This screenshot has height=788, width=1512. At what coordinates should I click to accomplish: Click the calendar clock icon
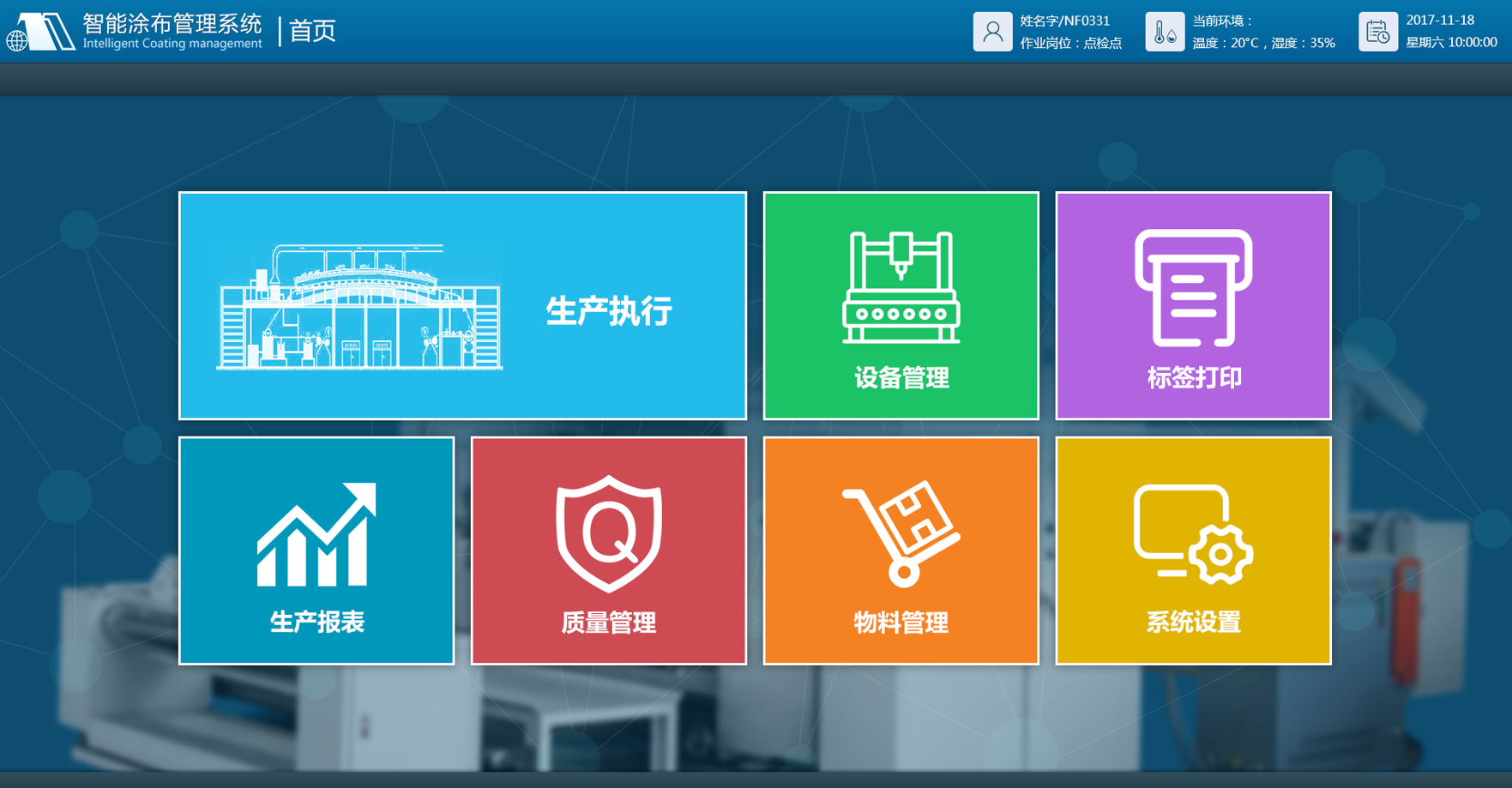click(1377, 32)
